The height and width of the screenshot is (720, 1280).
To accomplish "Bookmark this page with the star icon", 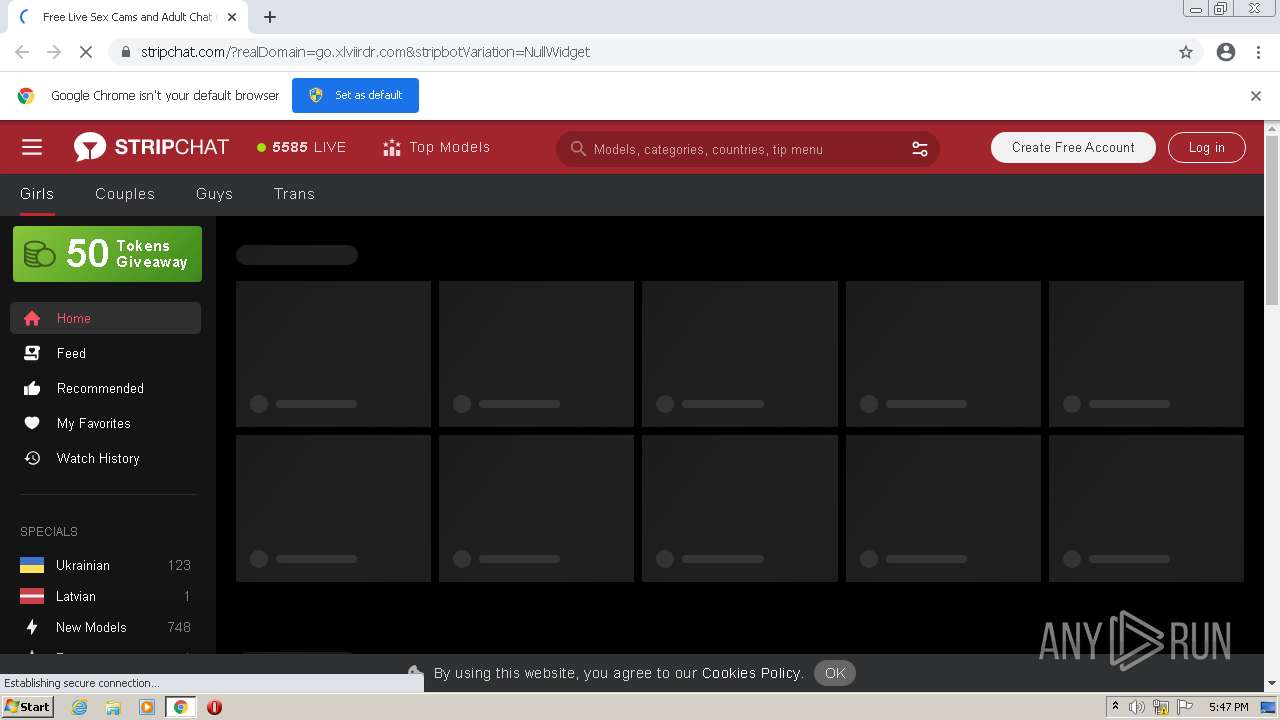I will click(1186, 52).
